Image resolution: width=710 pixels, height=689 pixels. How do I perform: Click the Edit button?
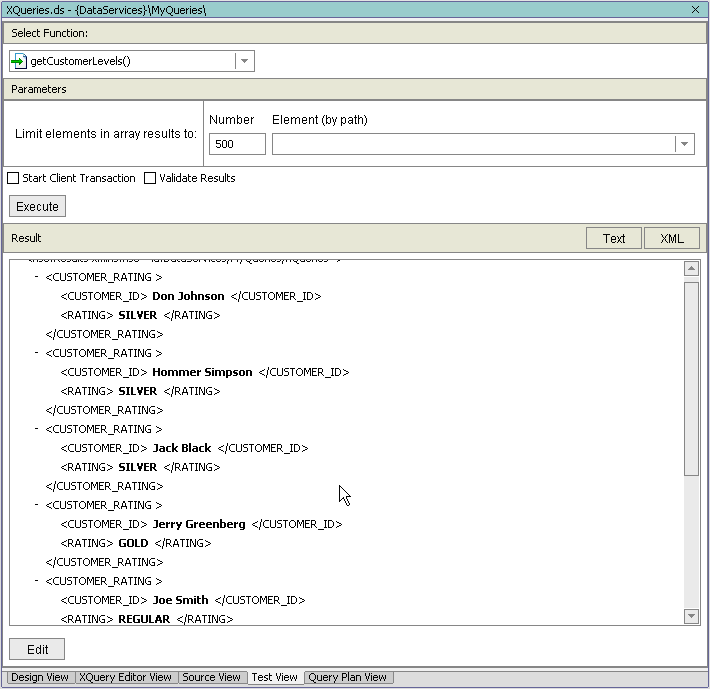[37, 650]
